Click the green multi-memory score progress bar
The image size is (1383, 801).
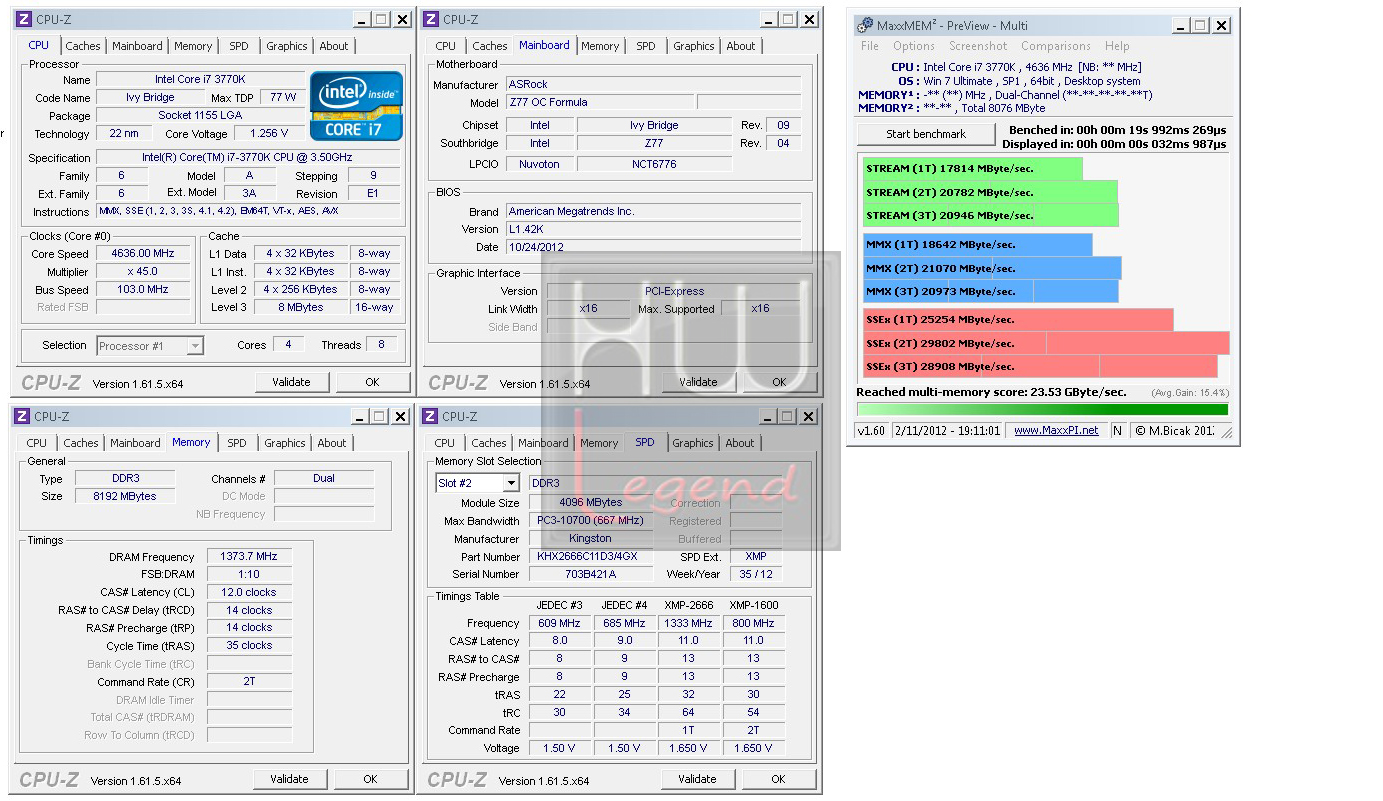click(1042, 409)
